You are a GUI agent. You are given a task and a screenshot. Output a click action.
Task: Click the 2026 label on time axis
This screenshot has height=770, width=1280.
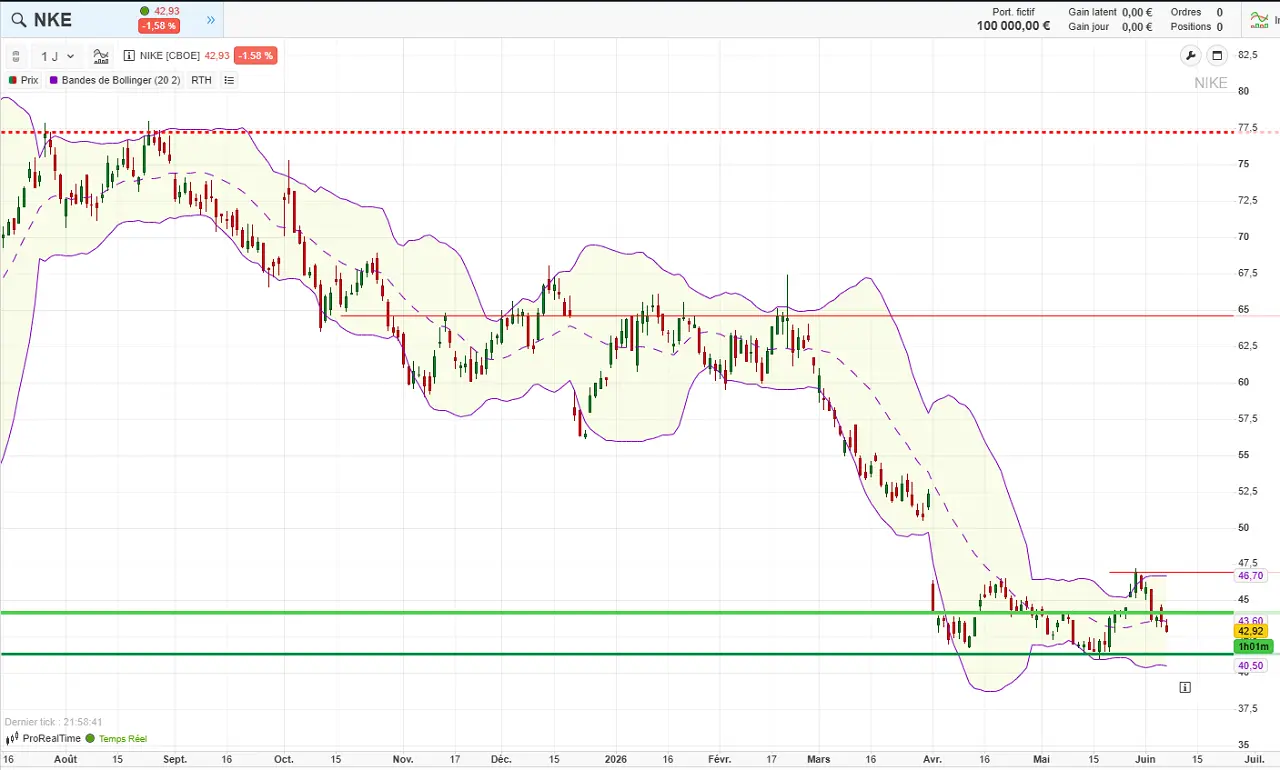[616, 759]
